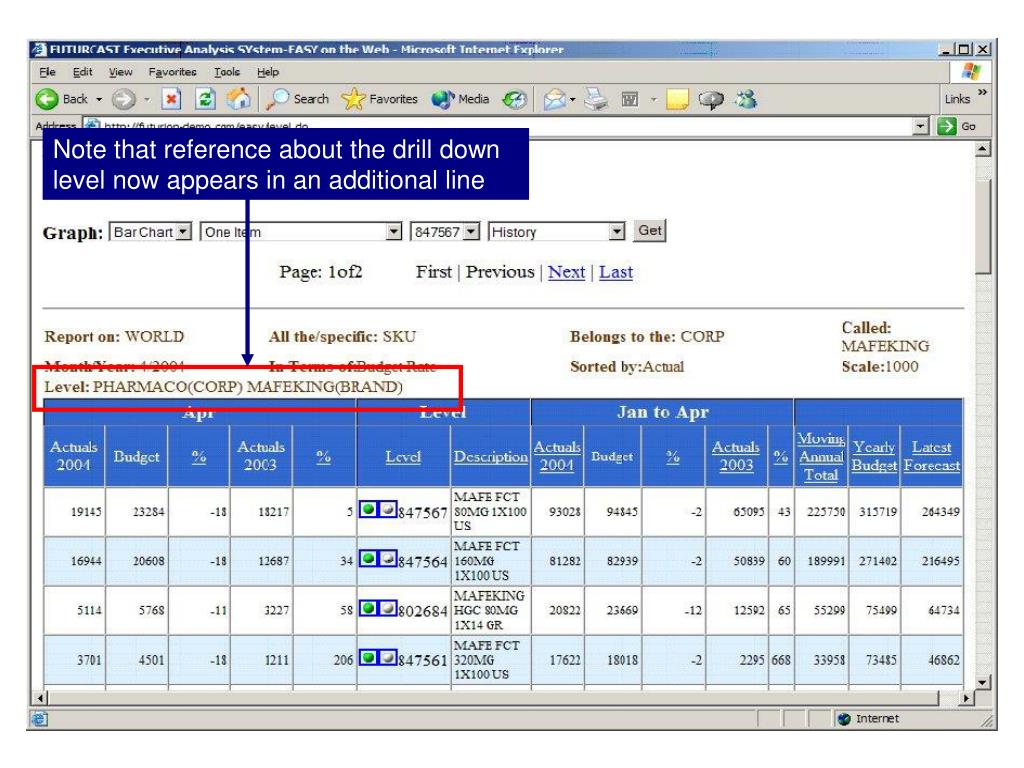
Task: Click the level code 847567
Action: (423, 513)
